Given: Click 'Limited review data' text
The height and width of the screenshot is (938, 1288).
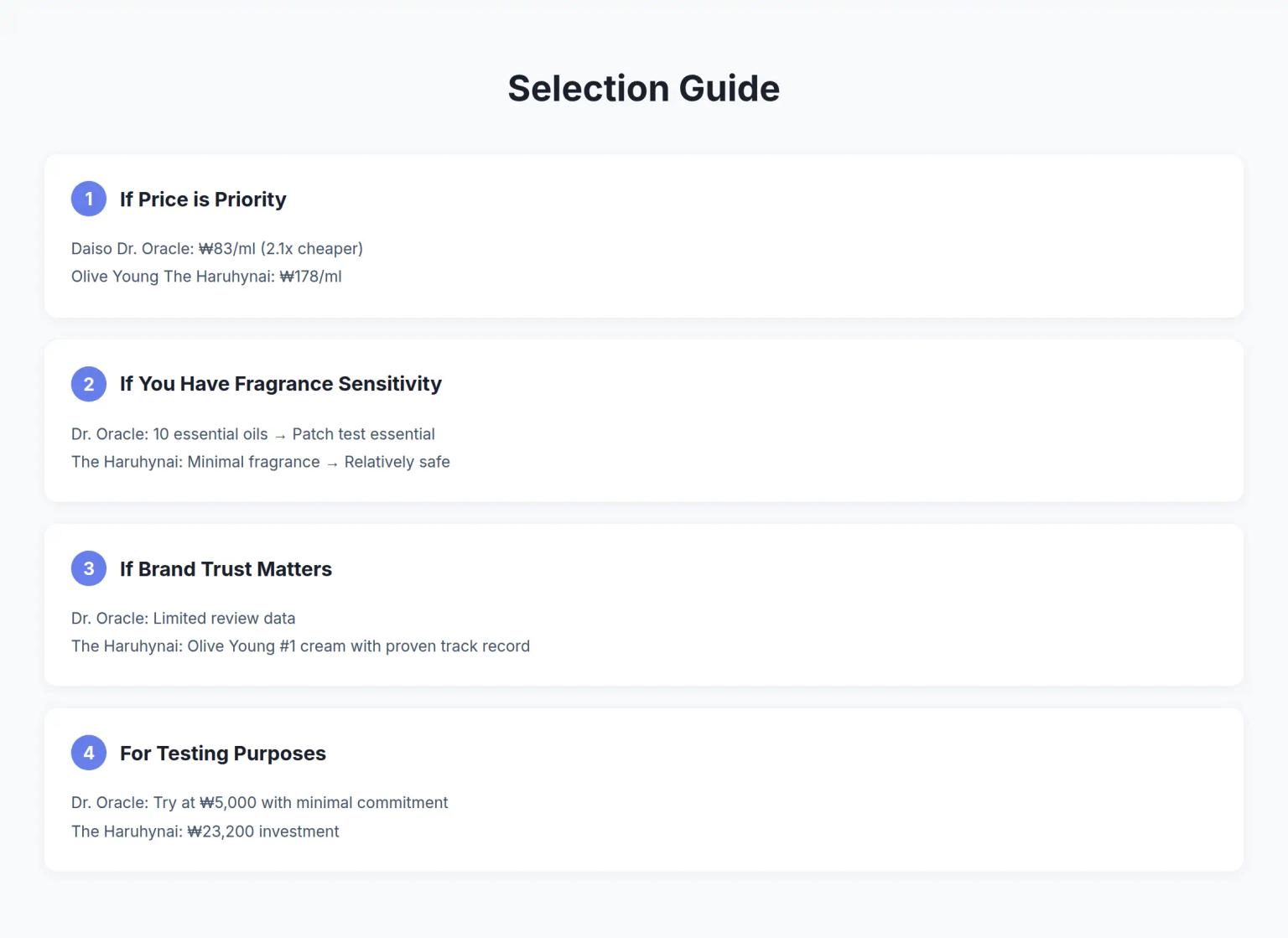Looking at the screenshot, I should 183,618.
